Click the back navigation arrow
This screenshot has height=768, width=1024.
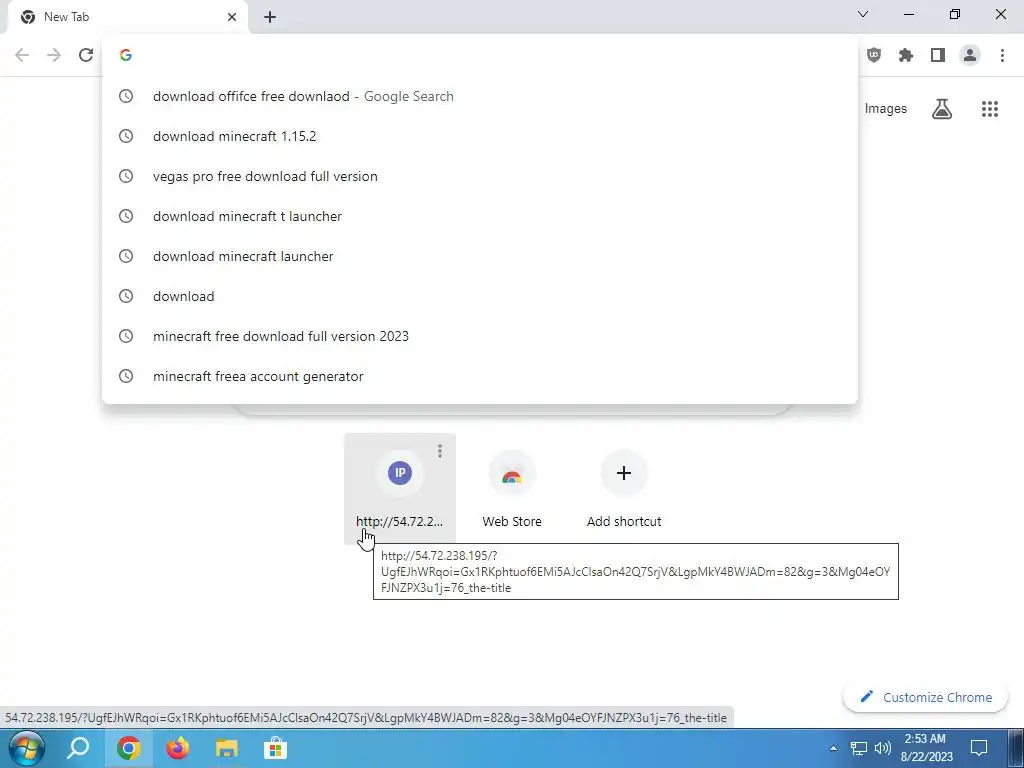[22, 55]
